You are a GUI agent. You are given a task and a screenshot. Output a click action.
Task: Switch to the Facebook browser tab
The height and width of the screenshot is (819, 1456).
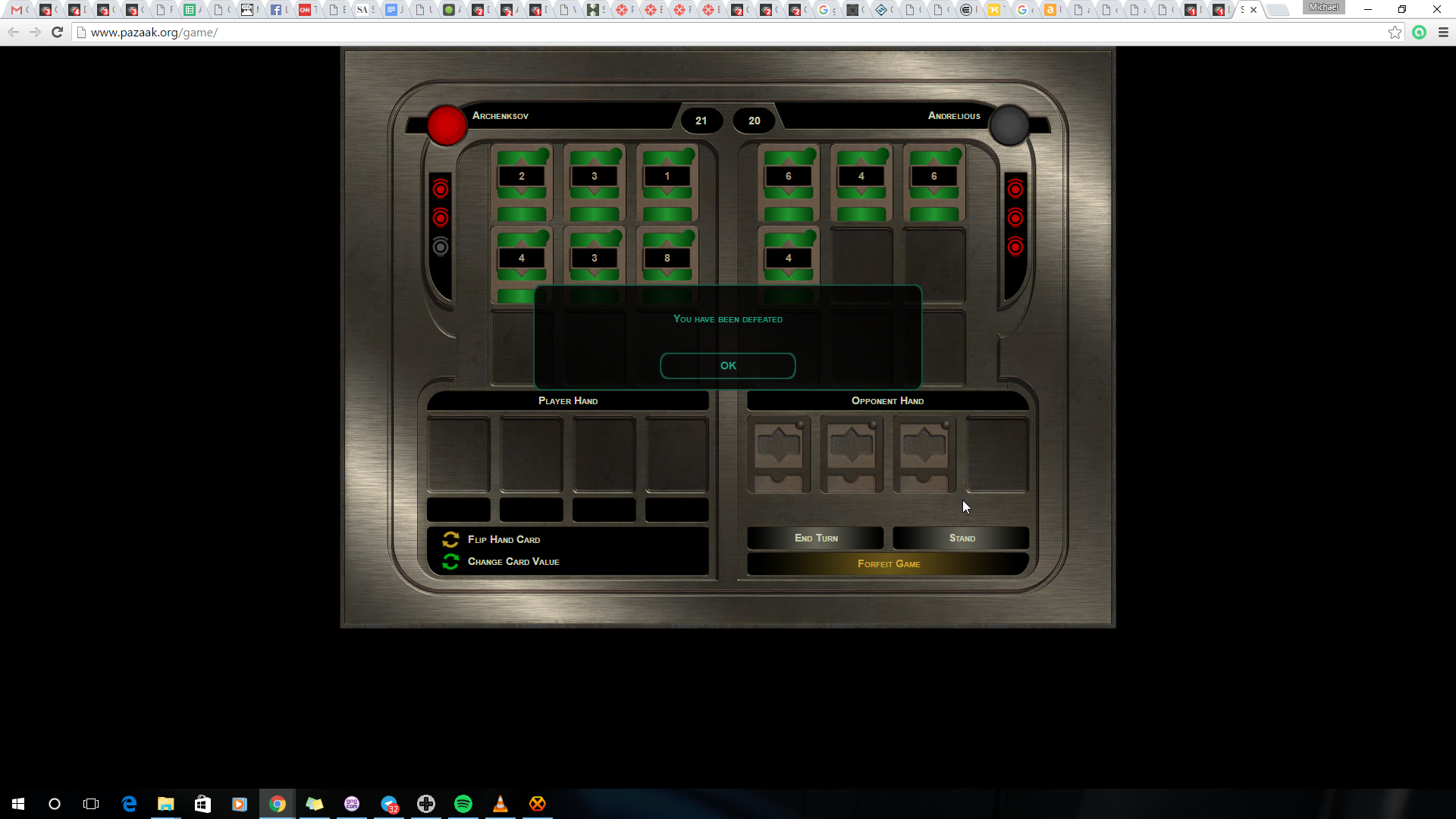pyautogui.click(x=276, y=10)
